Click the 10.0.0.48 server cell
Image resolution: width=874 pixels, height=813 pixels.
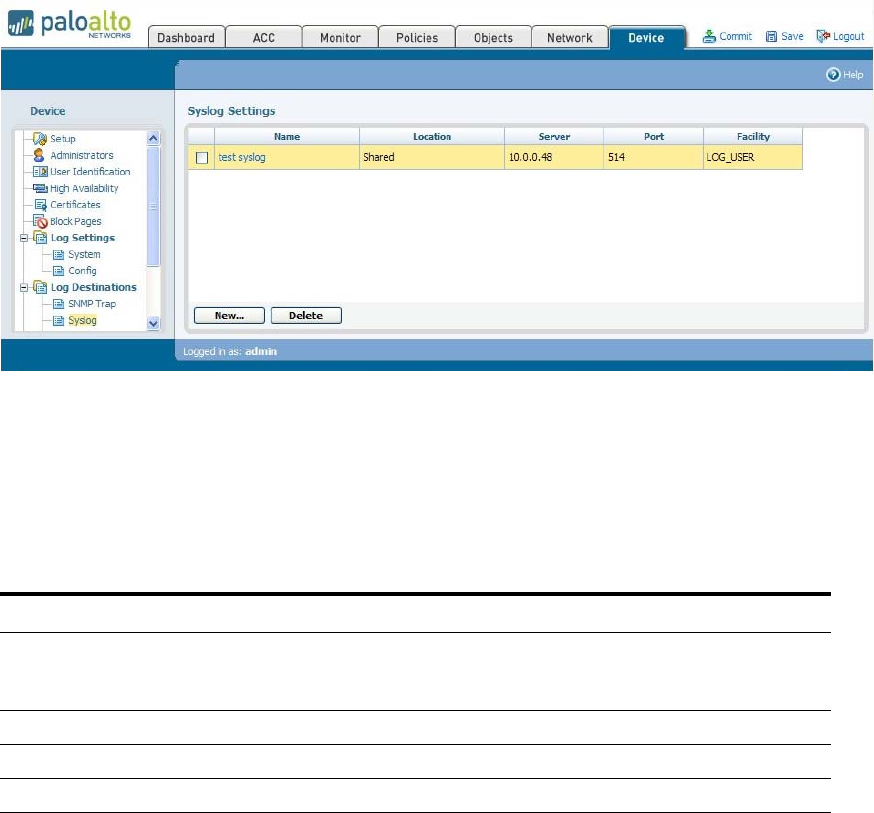click(x=554, y=157)
